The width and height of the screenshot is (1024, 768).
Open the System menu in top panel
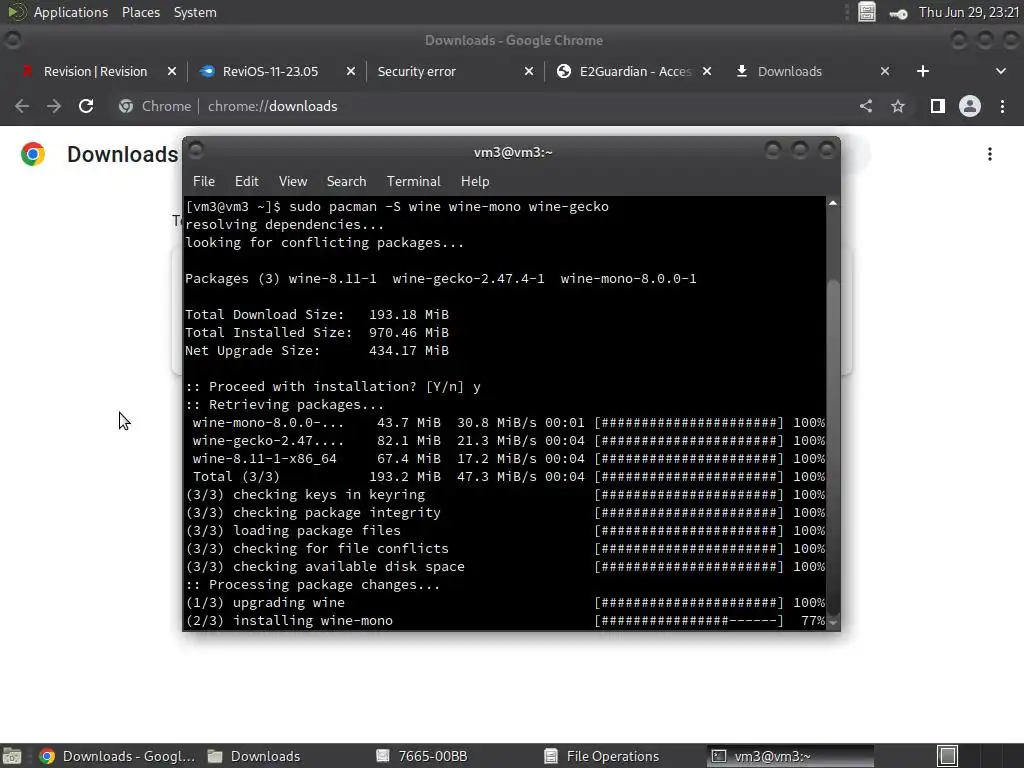tap(195, 12)
